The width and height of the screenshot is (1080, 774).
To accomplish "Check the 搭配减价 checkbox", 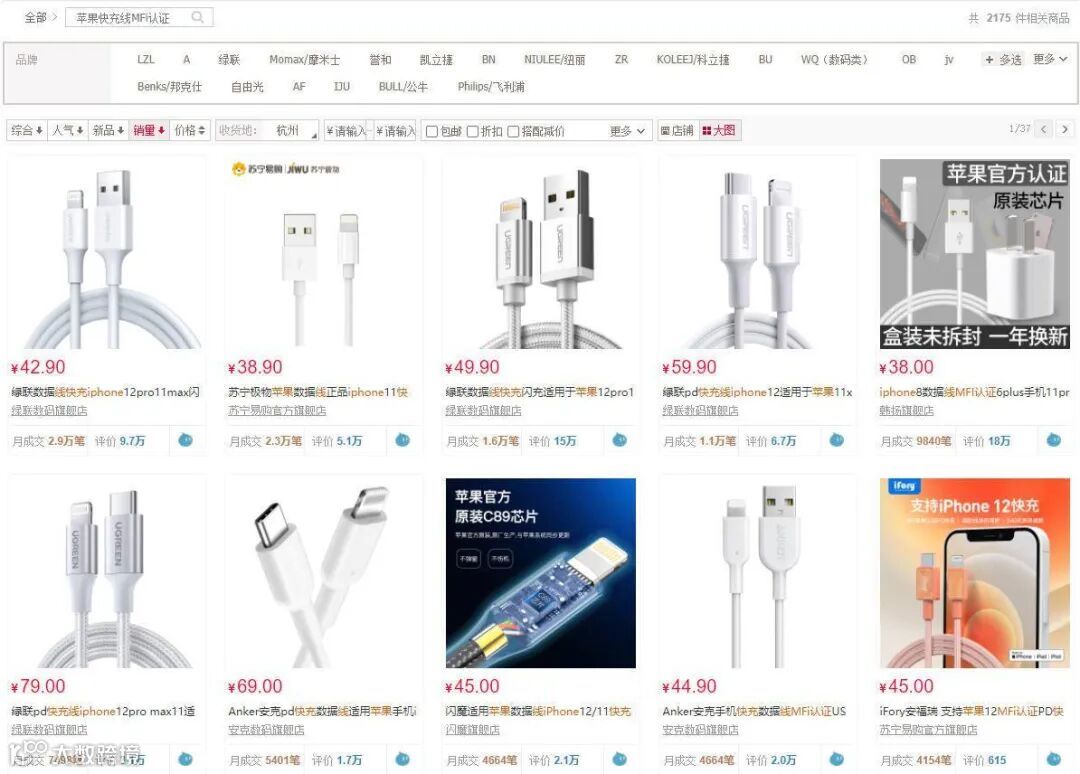I will point(513,131).
